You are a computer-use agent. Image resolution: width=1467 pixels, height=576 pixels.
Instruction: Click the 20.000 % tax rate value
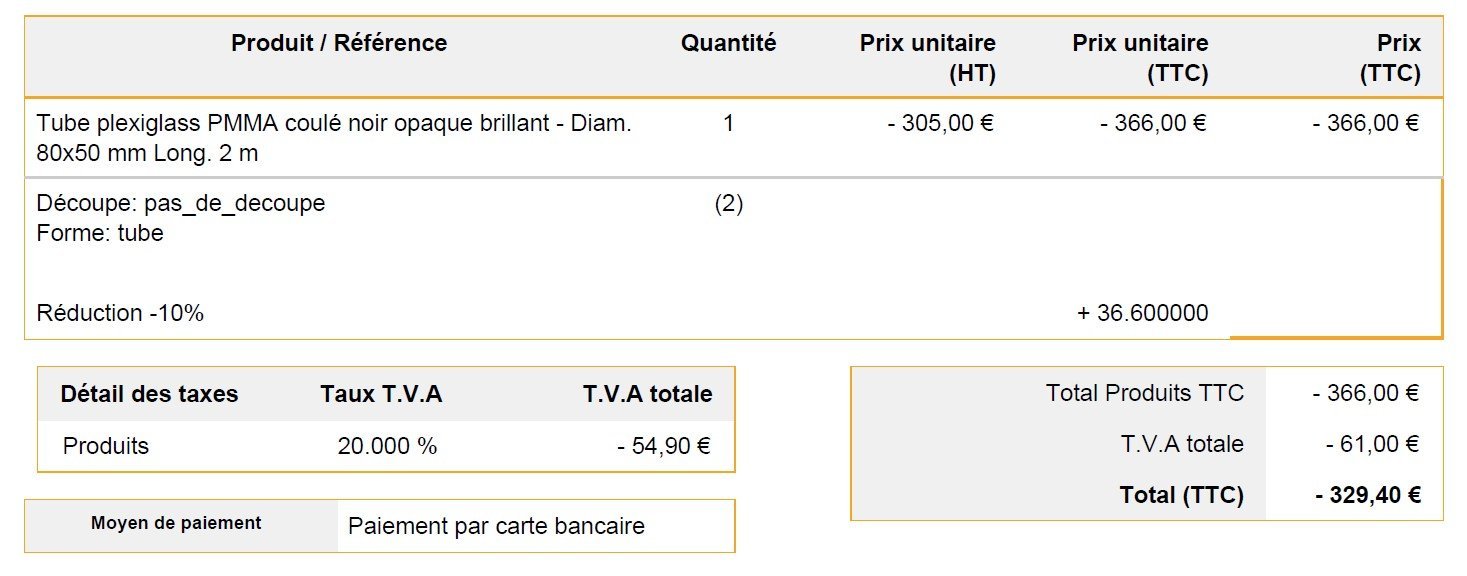tap(387, 446)
